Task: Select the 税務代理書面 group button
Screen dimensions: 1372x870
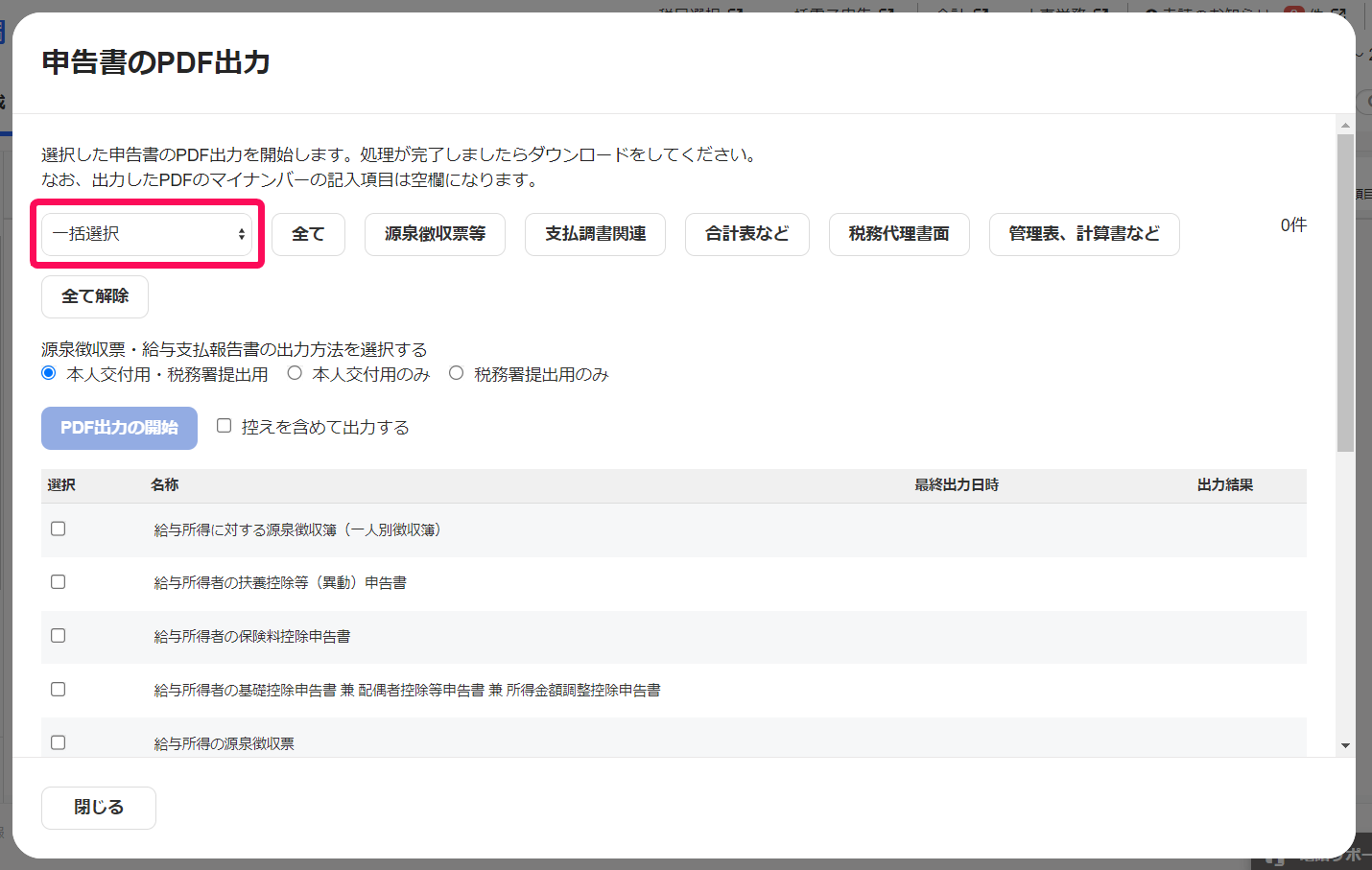Action: (x=899, y=234)
